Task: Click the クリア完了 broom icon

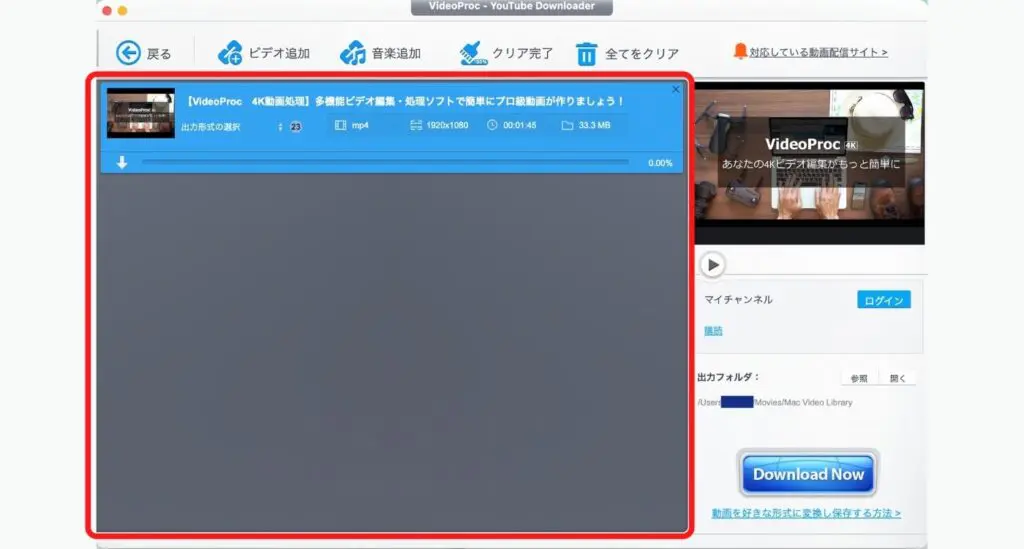Action: (473, 53)
